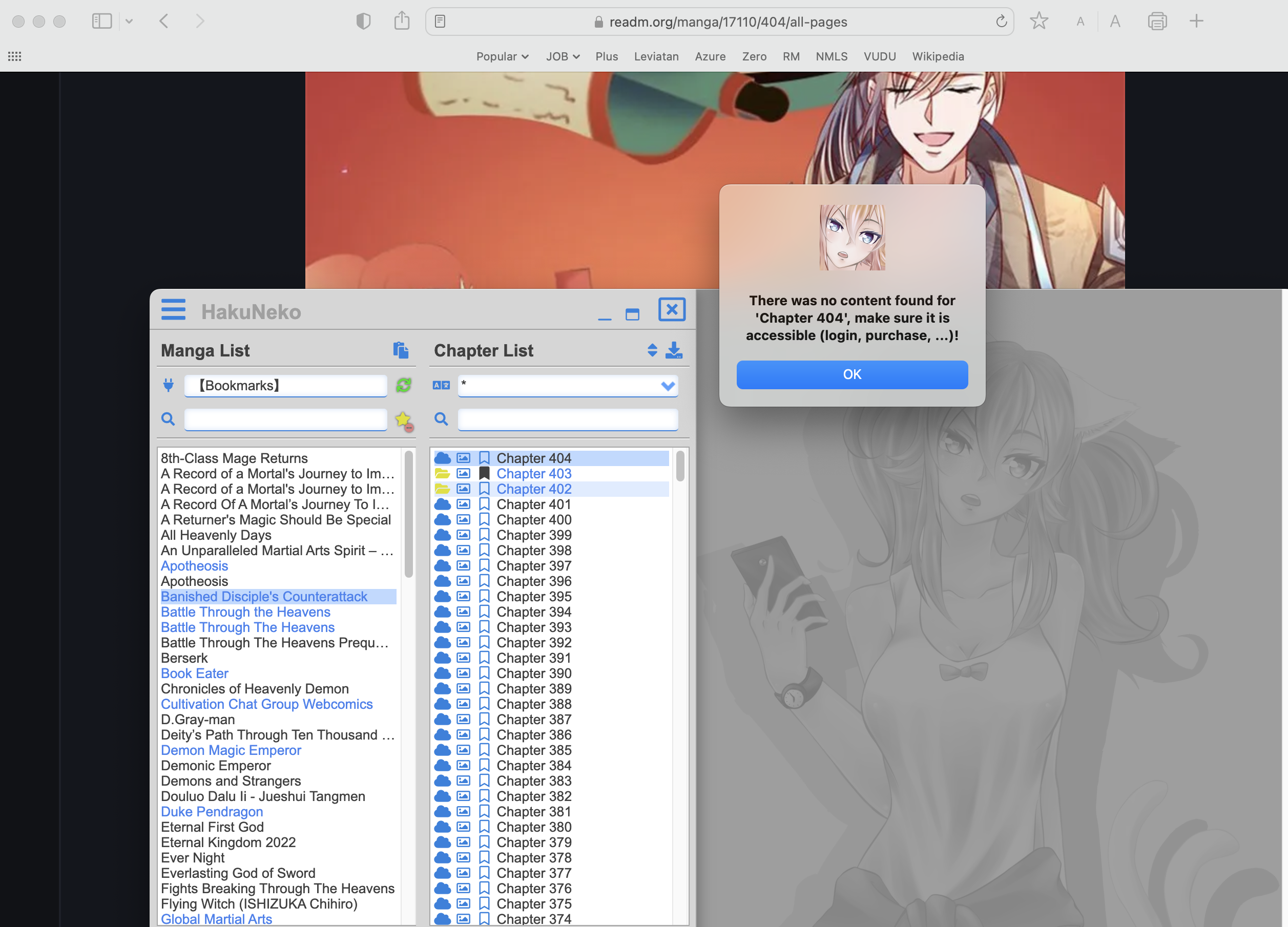Open the Apotheosis manga link
The width and height of the screenshot is (1288, 927).
[194, 565]
